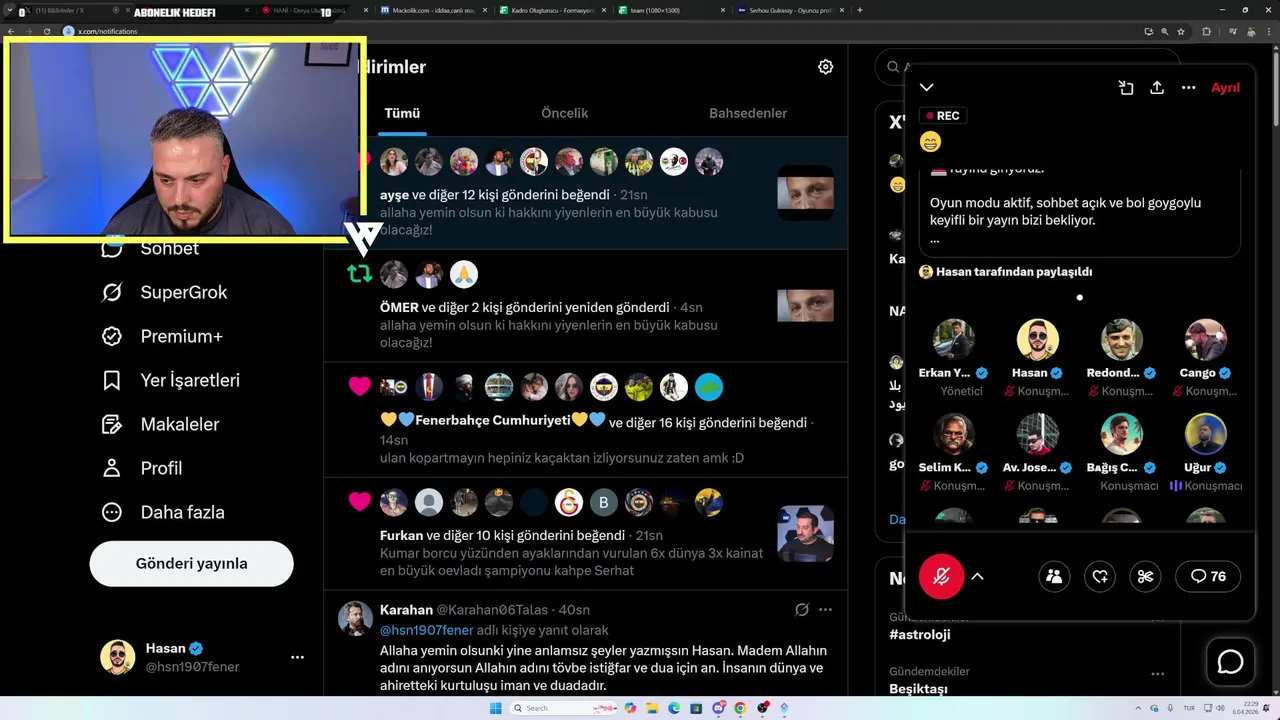Screen dimensions: 1280x720
Task: Open Space chat with 76 comments
Action: click(1208, 576)
